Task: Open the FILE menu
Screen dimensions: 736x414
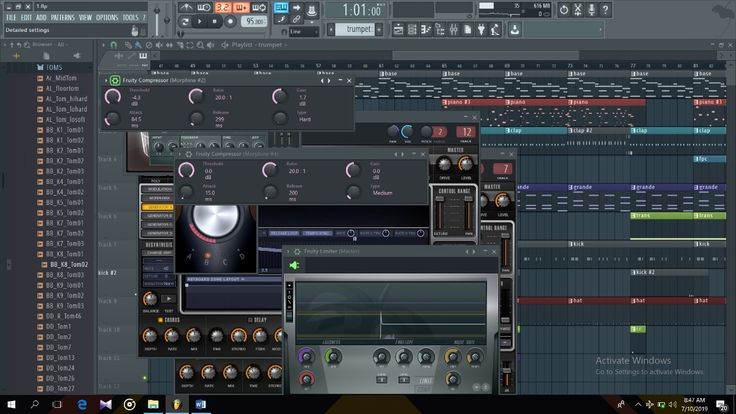Action: pos(11,17)
